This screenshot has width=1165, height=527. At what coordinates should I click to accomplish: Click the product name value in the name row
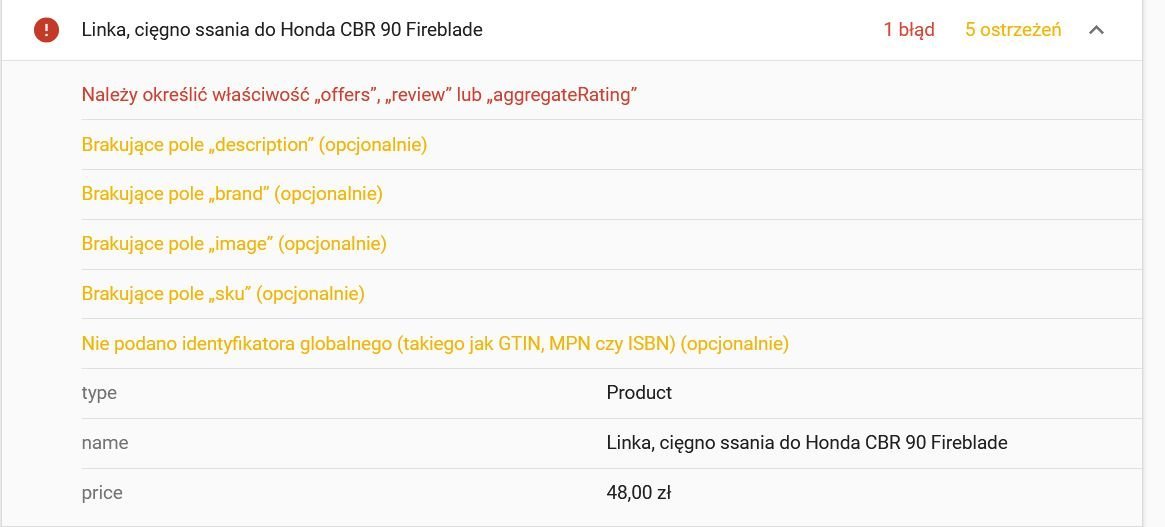pos(806,443)
